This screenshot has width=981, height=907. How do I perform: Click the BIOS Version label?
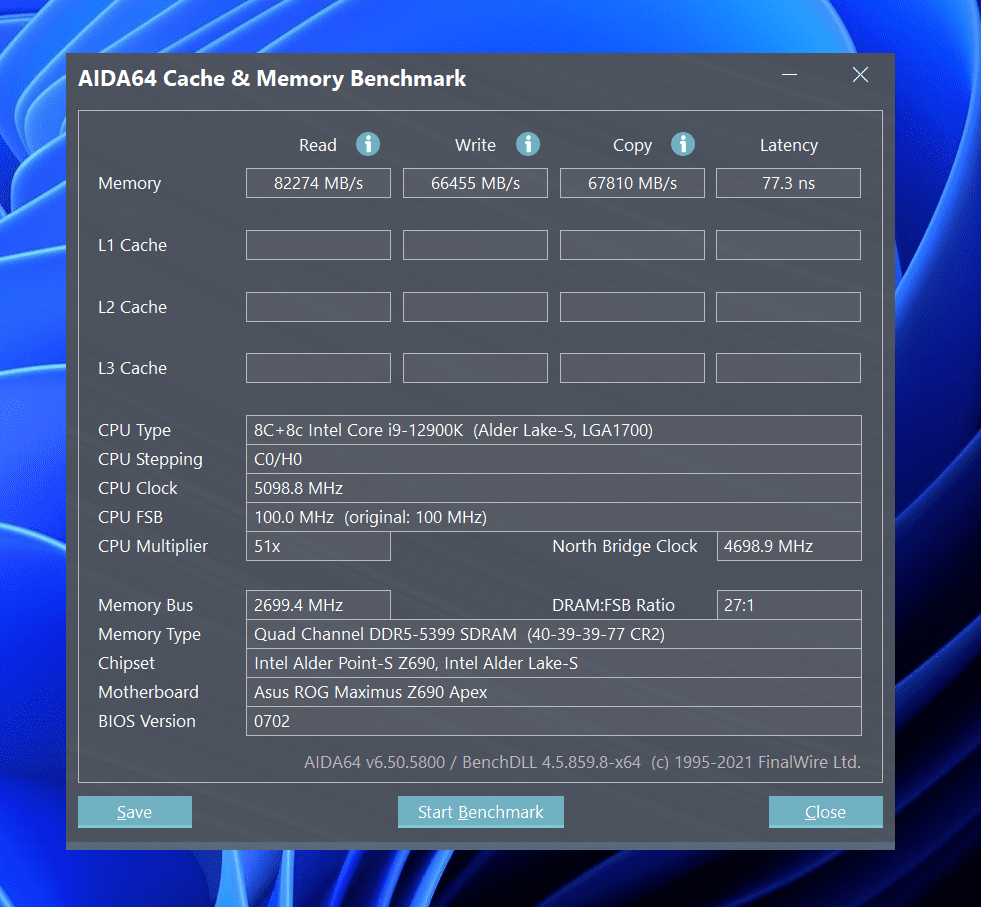147,721
